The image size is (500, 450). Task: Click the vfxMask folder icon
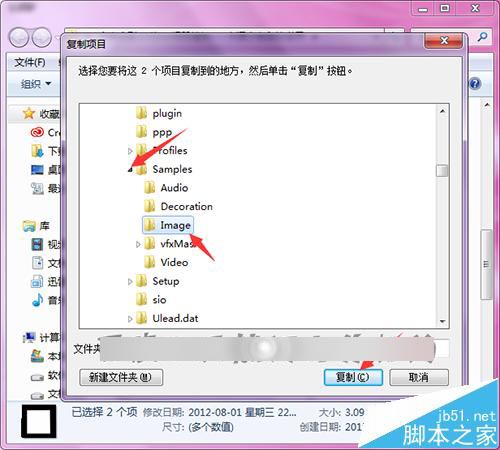149,244
